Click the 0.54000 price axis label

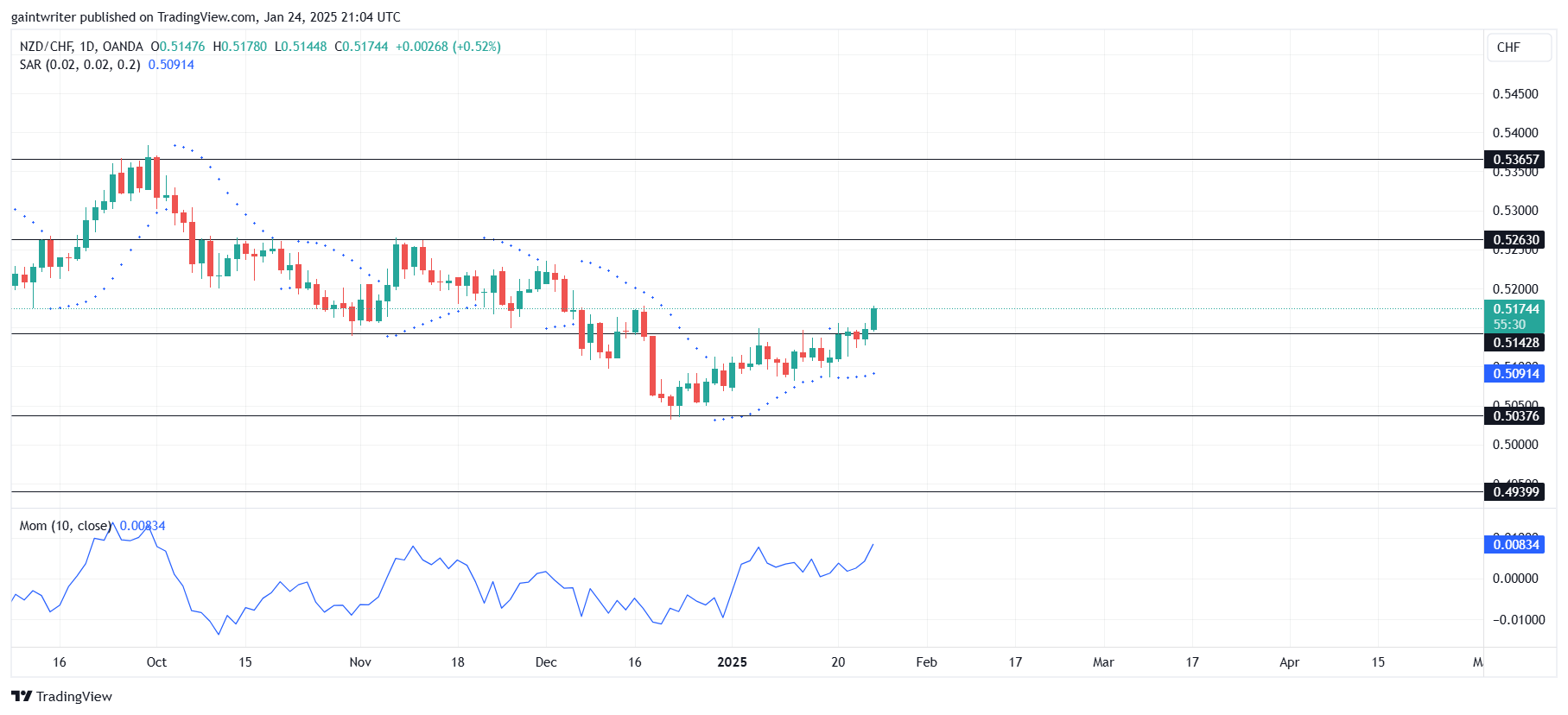click(x=1515, y=132)
